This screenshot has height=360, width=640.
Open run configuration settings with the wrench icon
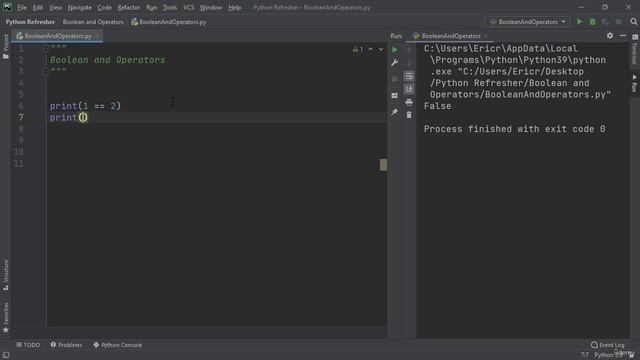pyautogui.click(x=394, y=63)
